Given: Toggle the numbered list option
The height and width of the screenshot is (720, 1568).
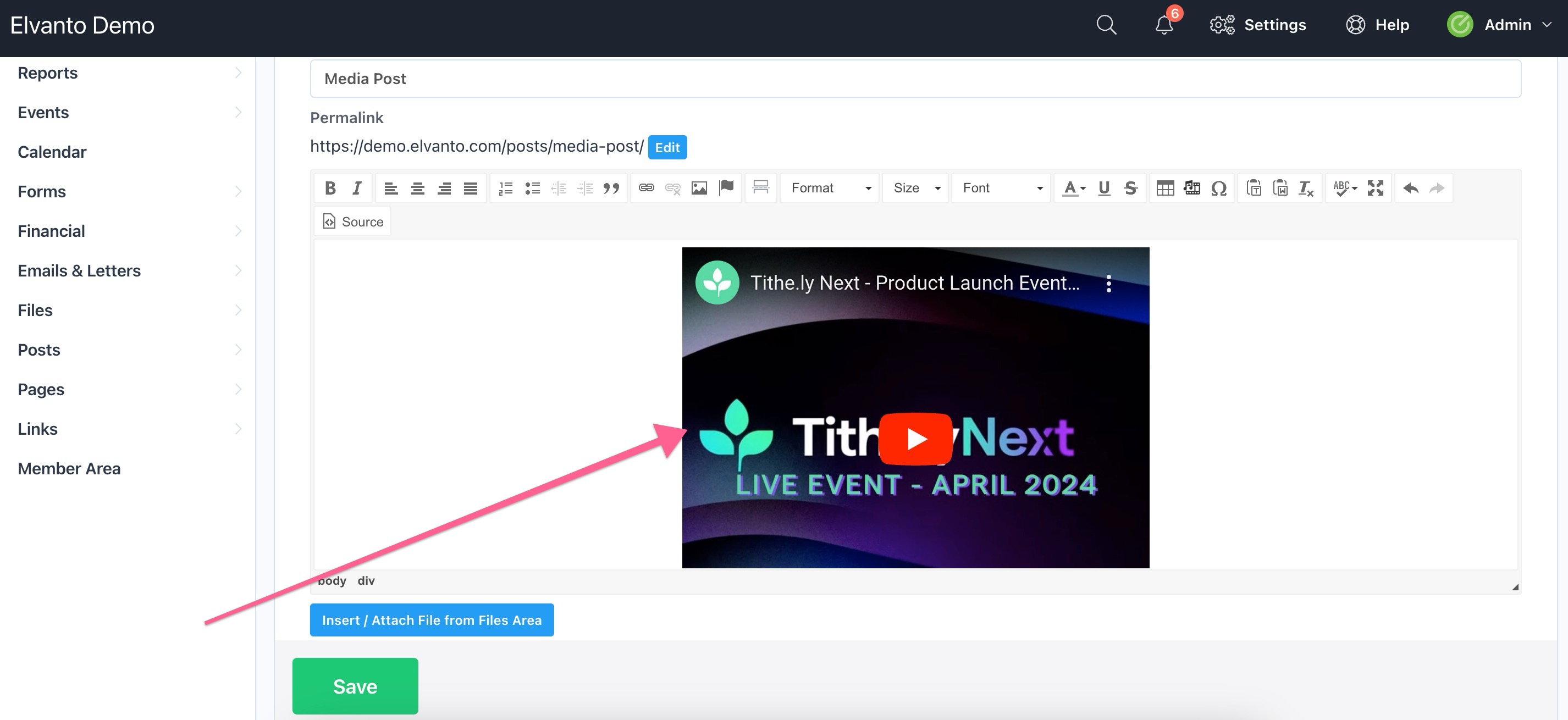Looking at the screenshot, I should pos(505,188).
